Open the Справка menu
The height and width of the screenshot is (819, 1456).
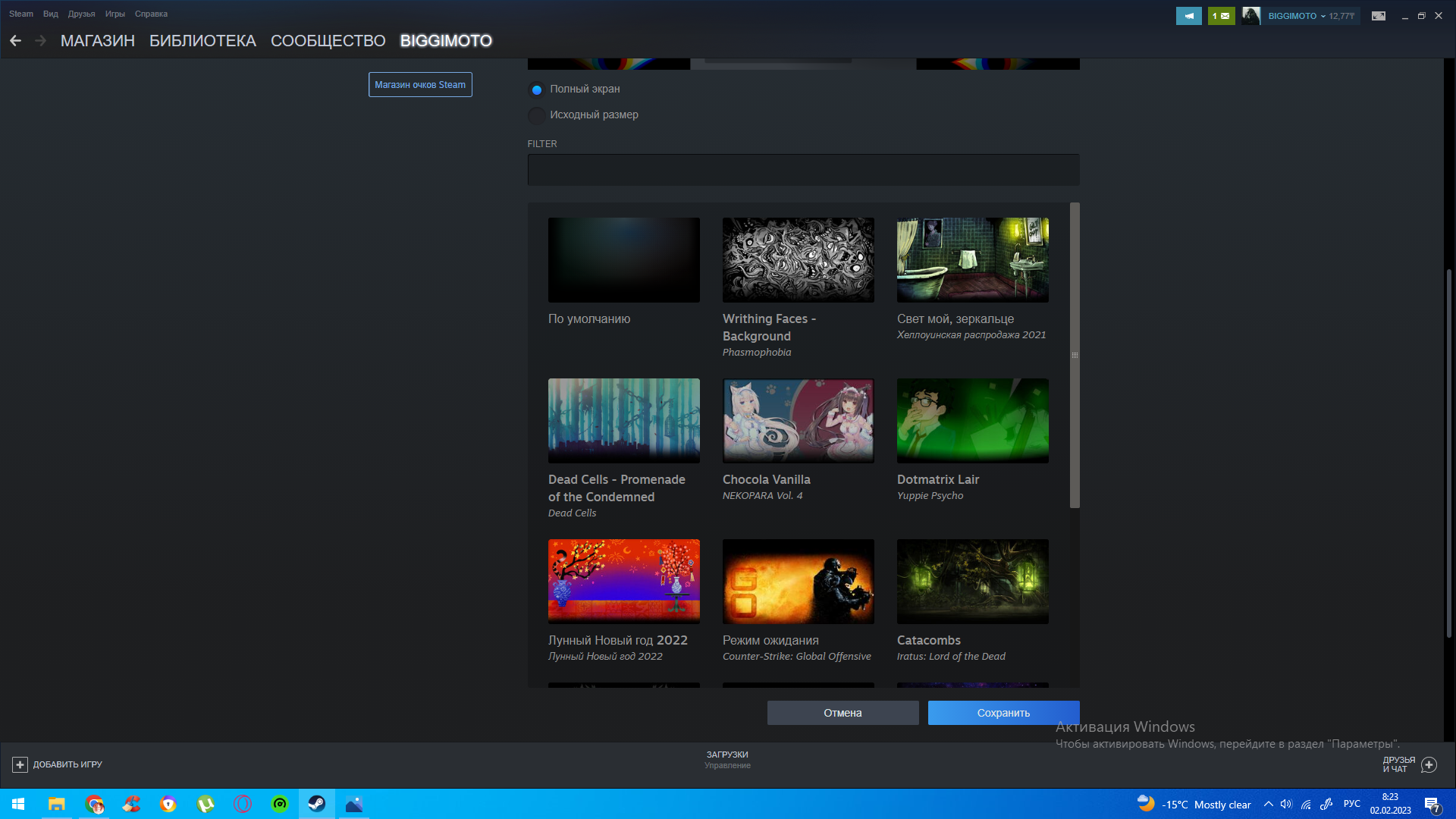tap(151, 14)
